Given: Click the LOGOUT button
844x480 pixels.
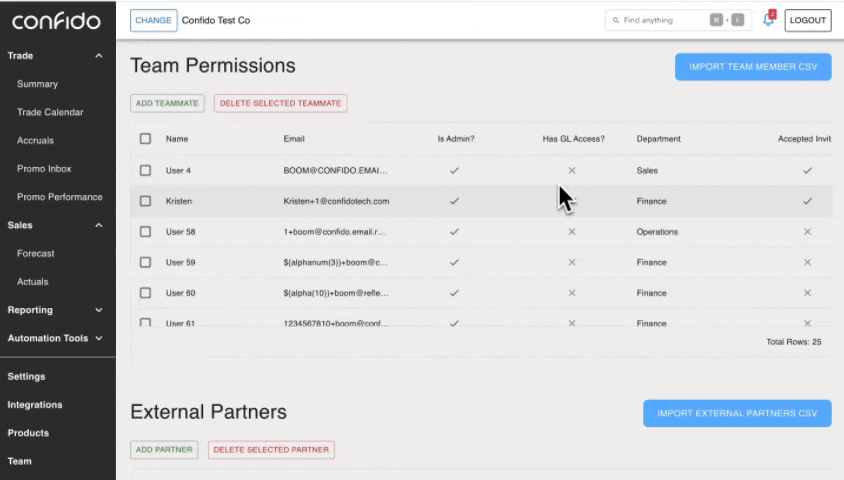Looking at the screenshot, I should 807,20.
